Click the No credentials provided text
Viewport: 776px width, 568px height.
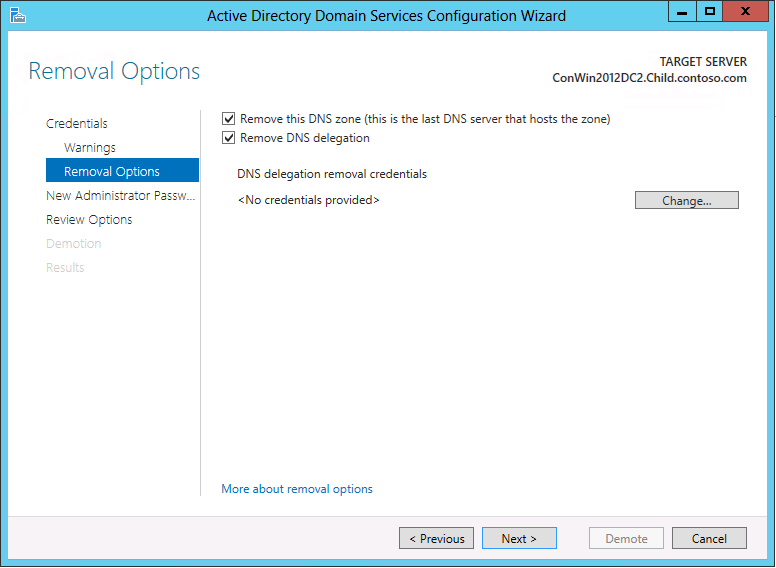[x=308, y=200]
